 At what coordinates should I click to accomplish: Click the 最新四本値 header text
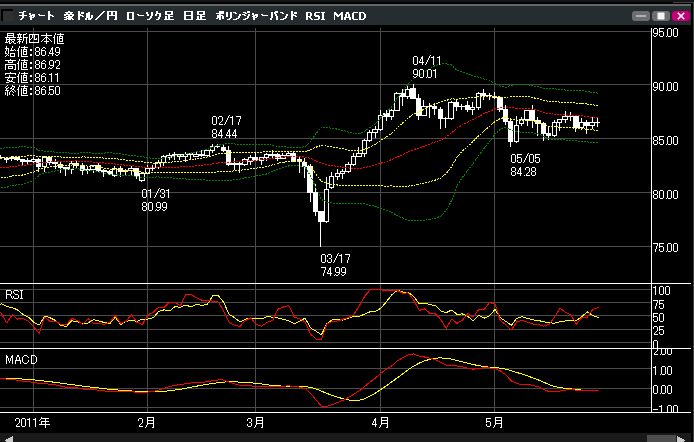[x=32, y=39]
